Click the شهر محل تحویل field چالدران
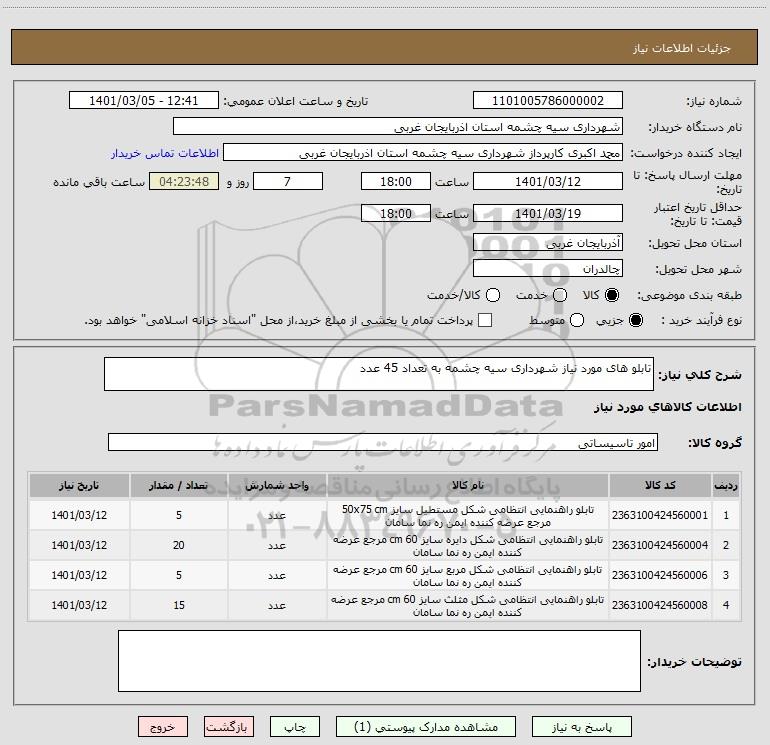The height and width of the screenshot is (745, 770). pyautogui.click(x=548, y=269)
